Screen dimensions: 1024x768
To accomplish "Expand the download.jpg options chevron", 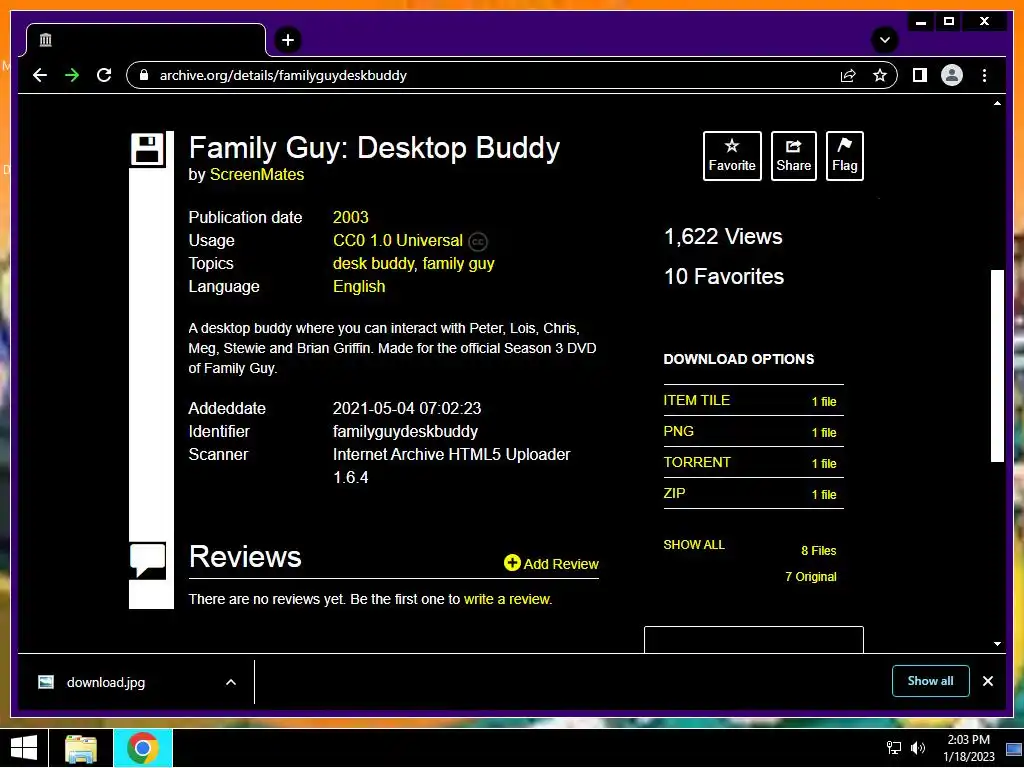I will tap(231, 682).
